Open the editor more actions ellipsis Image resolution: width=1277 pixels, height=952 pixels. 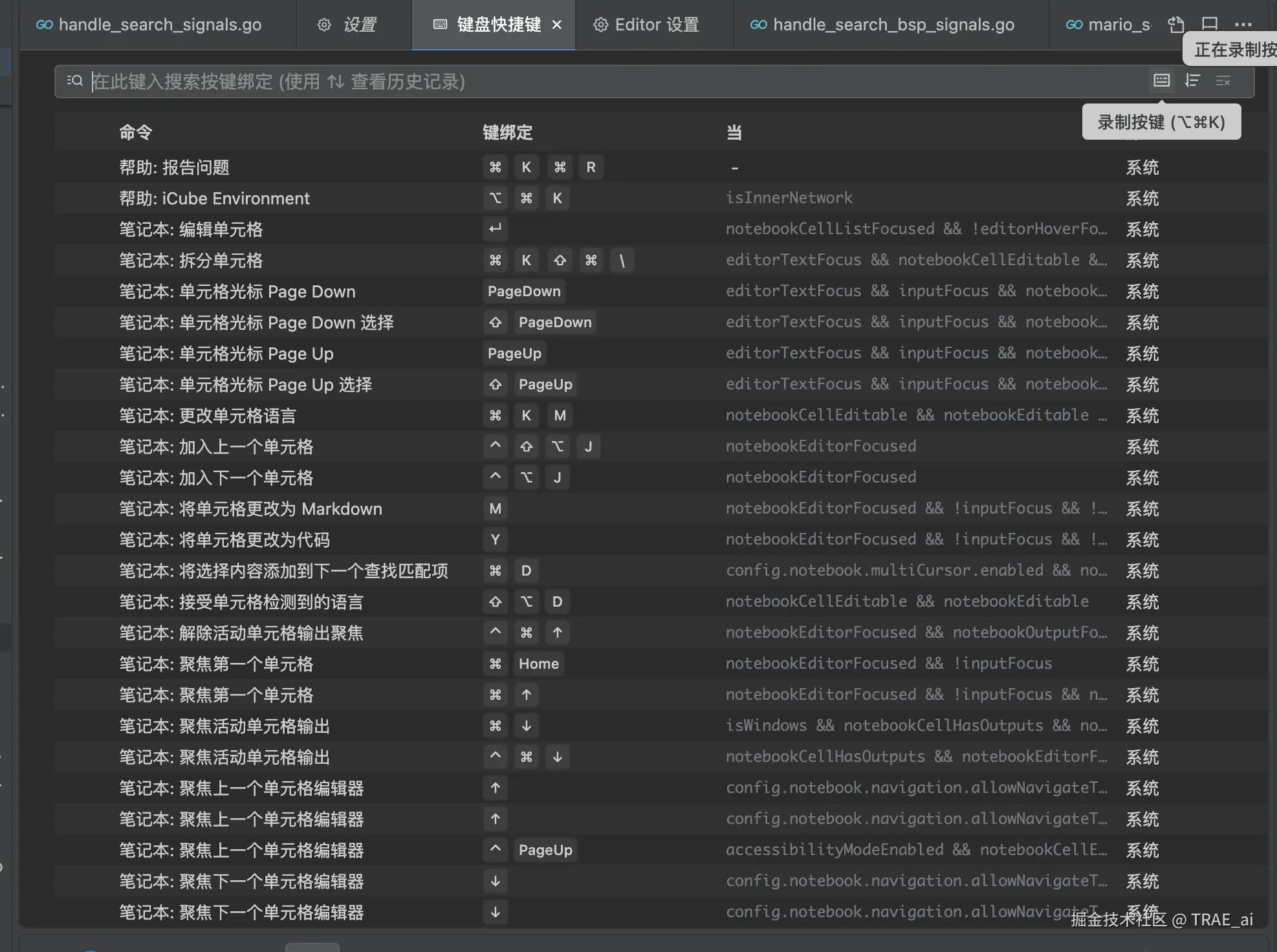[1243, 25]
